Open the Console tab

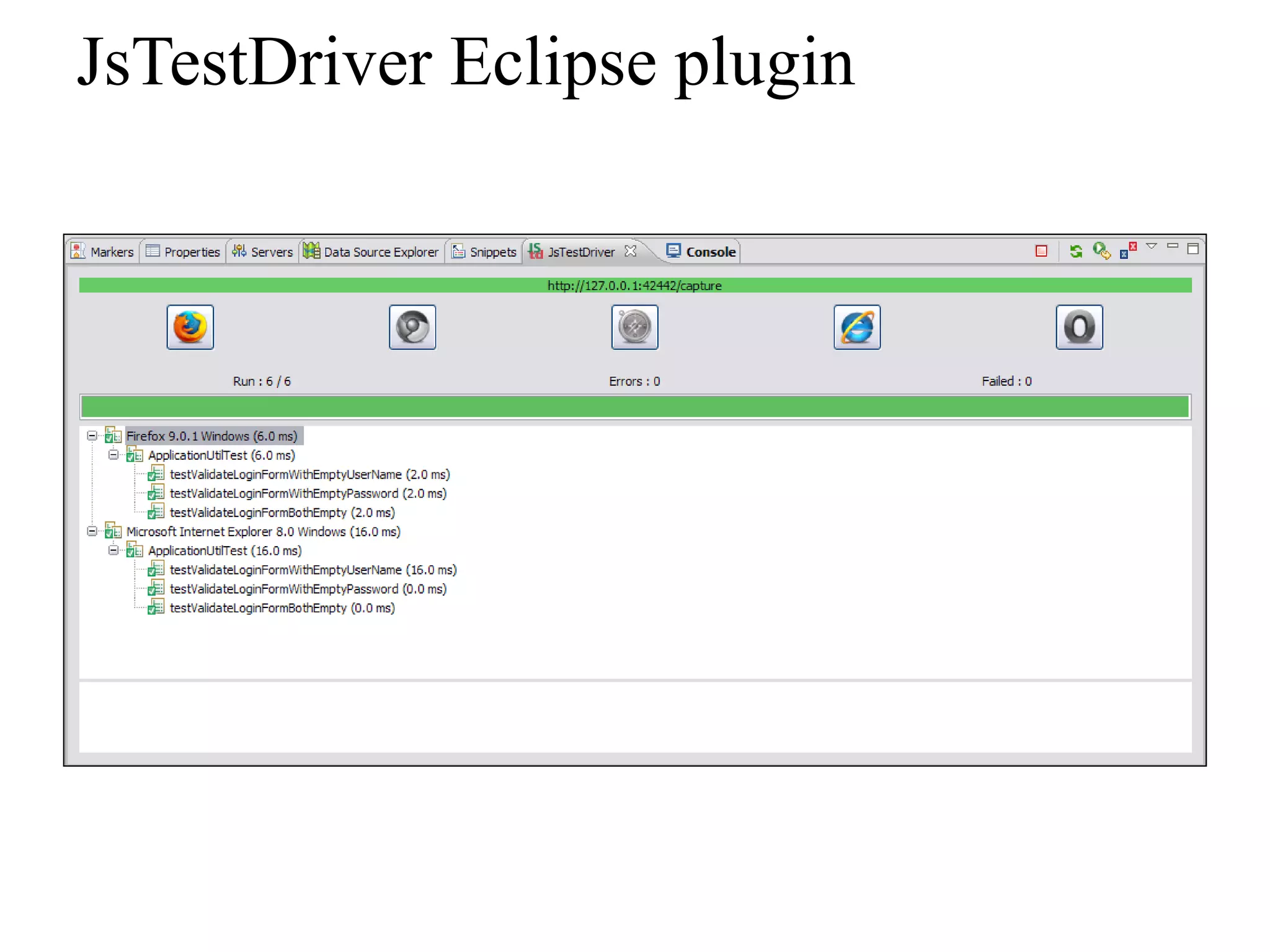[x=701, y=252]
